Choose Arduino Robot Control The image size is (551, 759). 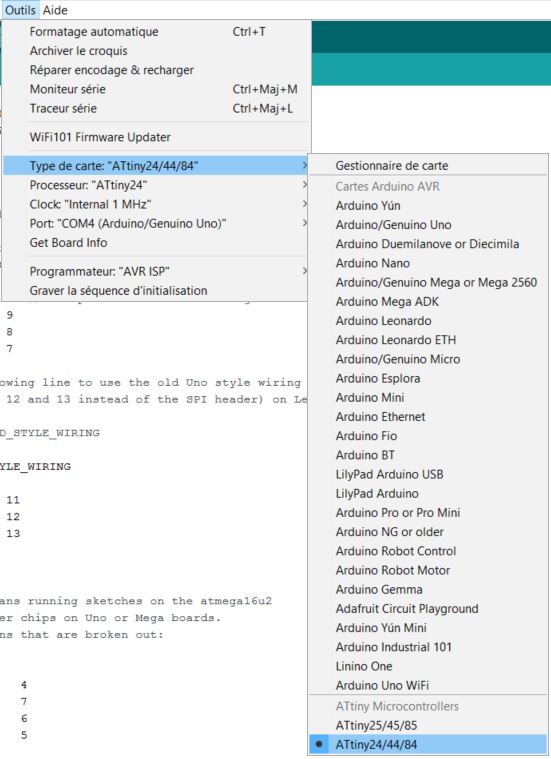(x=428, y=551)
